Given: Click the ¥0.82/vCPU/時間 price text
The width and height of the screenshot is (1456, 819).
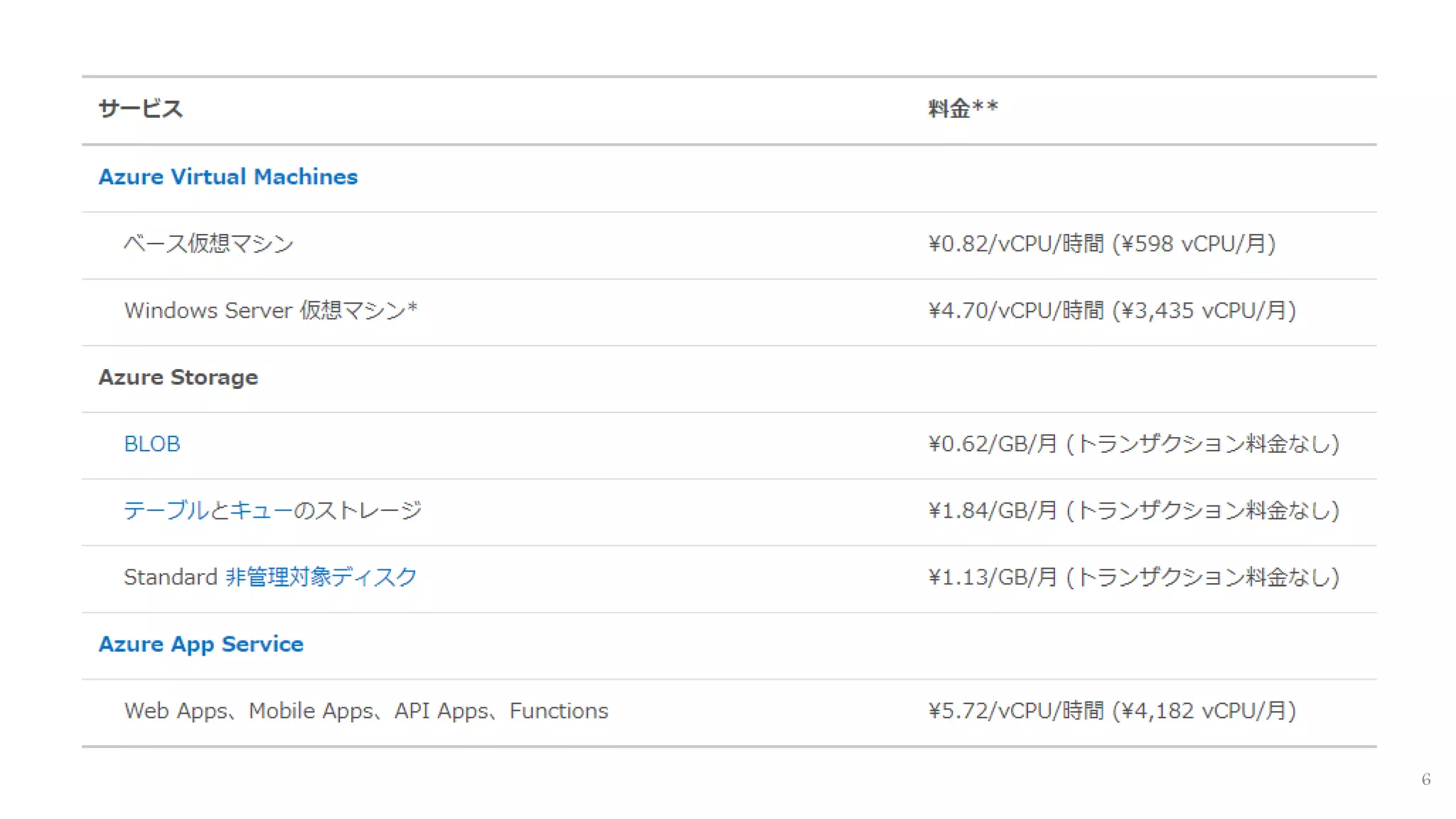Looking at the screenshot, I should tap(1015, 244).
